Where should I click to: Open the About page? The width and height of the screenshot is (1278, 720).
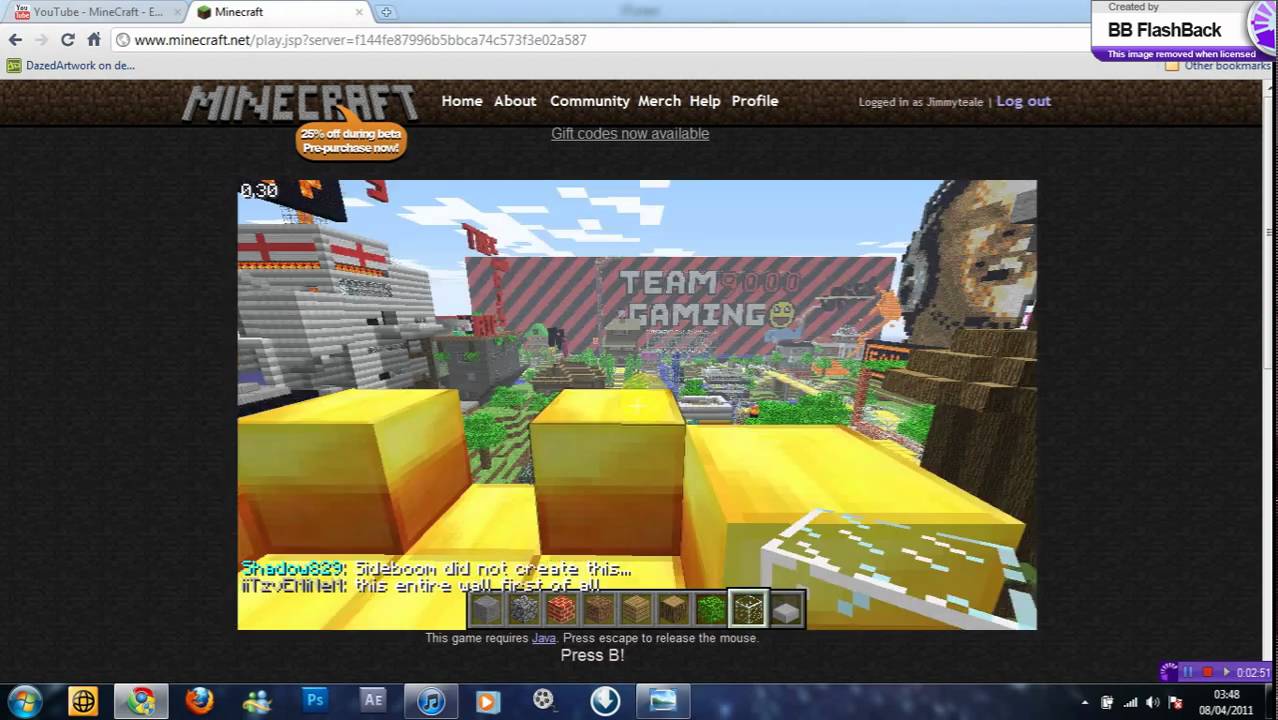pos(515,101)
